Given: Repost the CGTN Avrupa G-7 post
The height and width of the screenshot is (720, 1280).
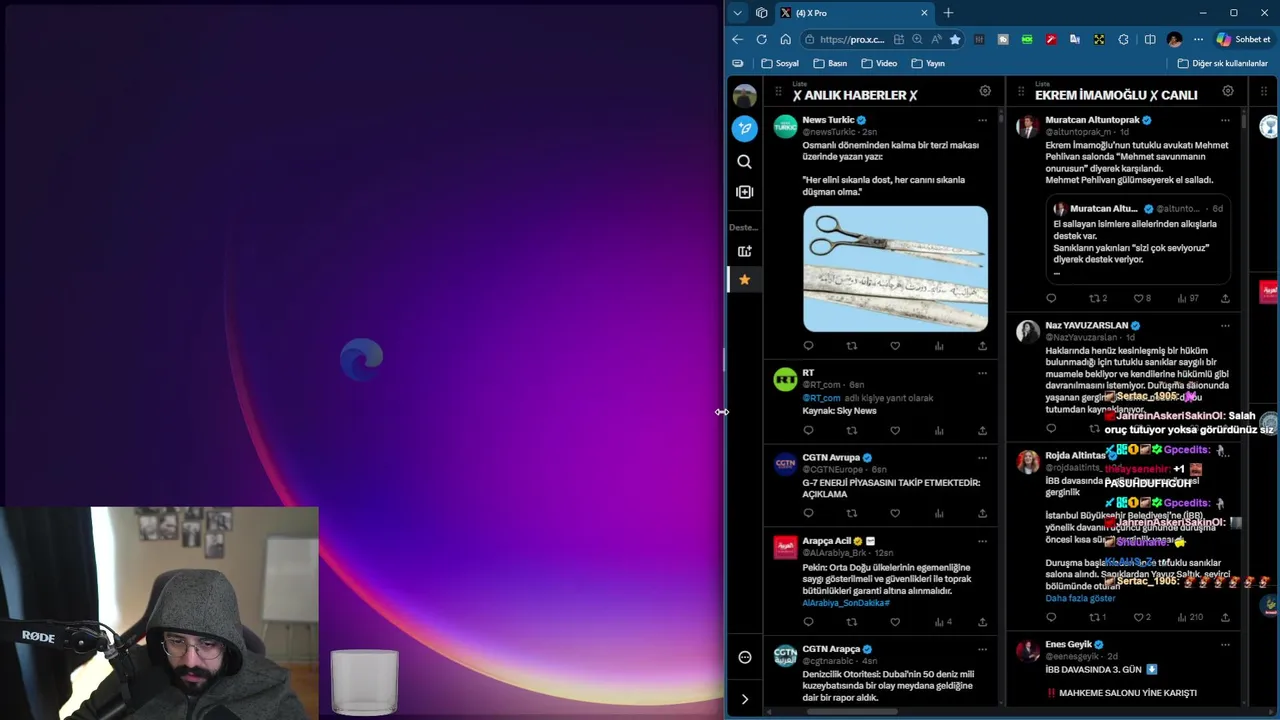Looking at the screenshot, I should [852, 513].
